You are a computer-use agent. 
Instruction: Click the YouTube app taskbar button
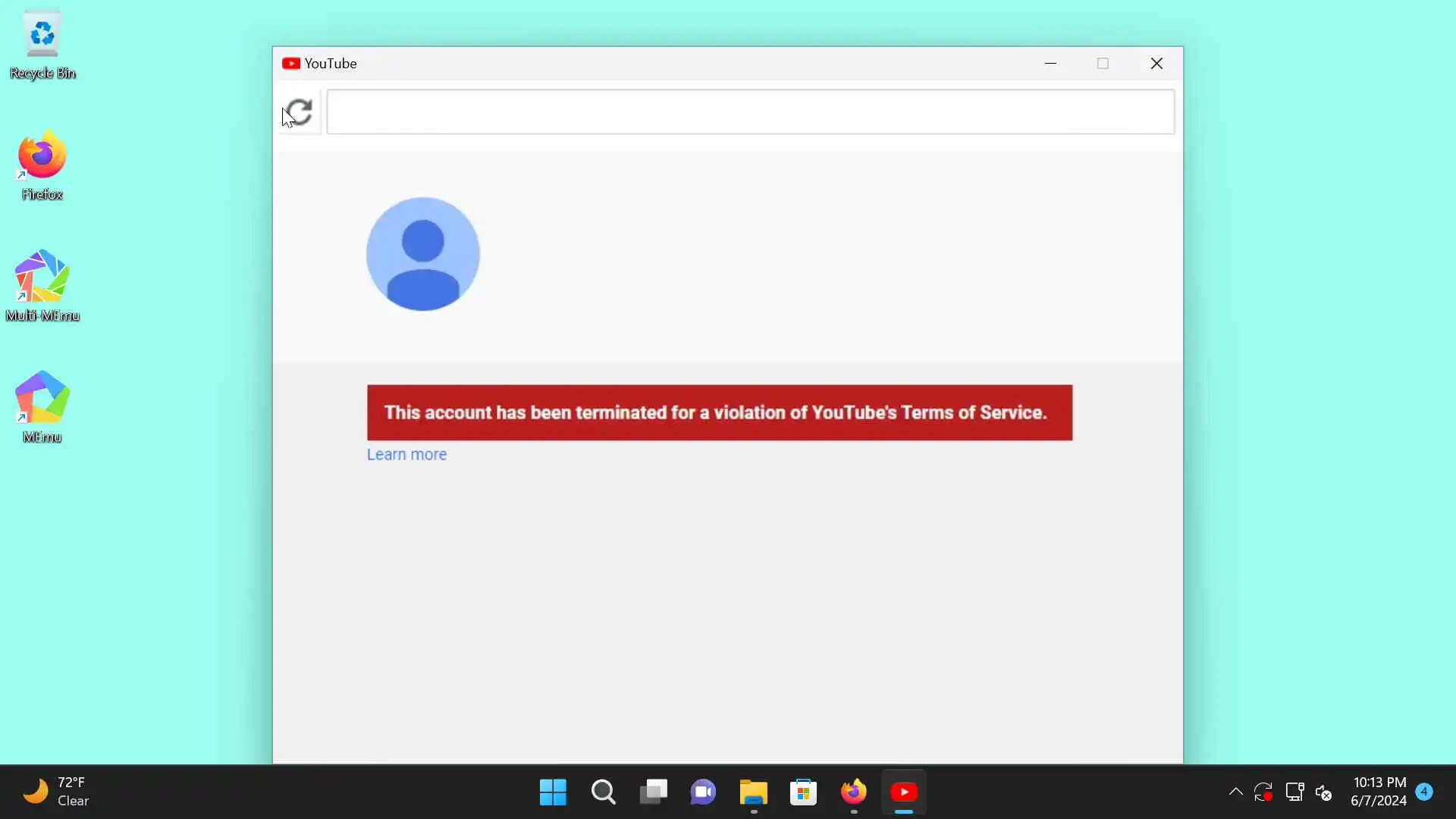coord(903,792)
